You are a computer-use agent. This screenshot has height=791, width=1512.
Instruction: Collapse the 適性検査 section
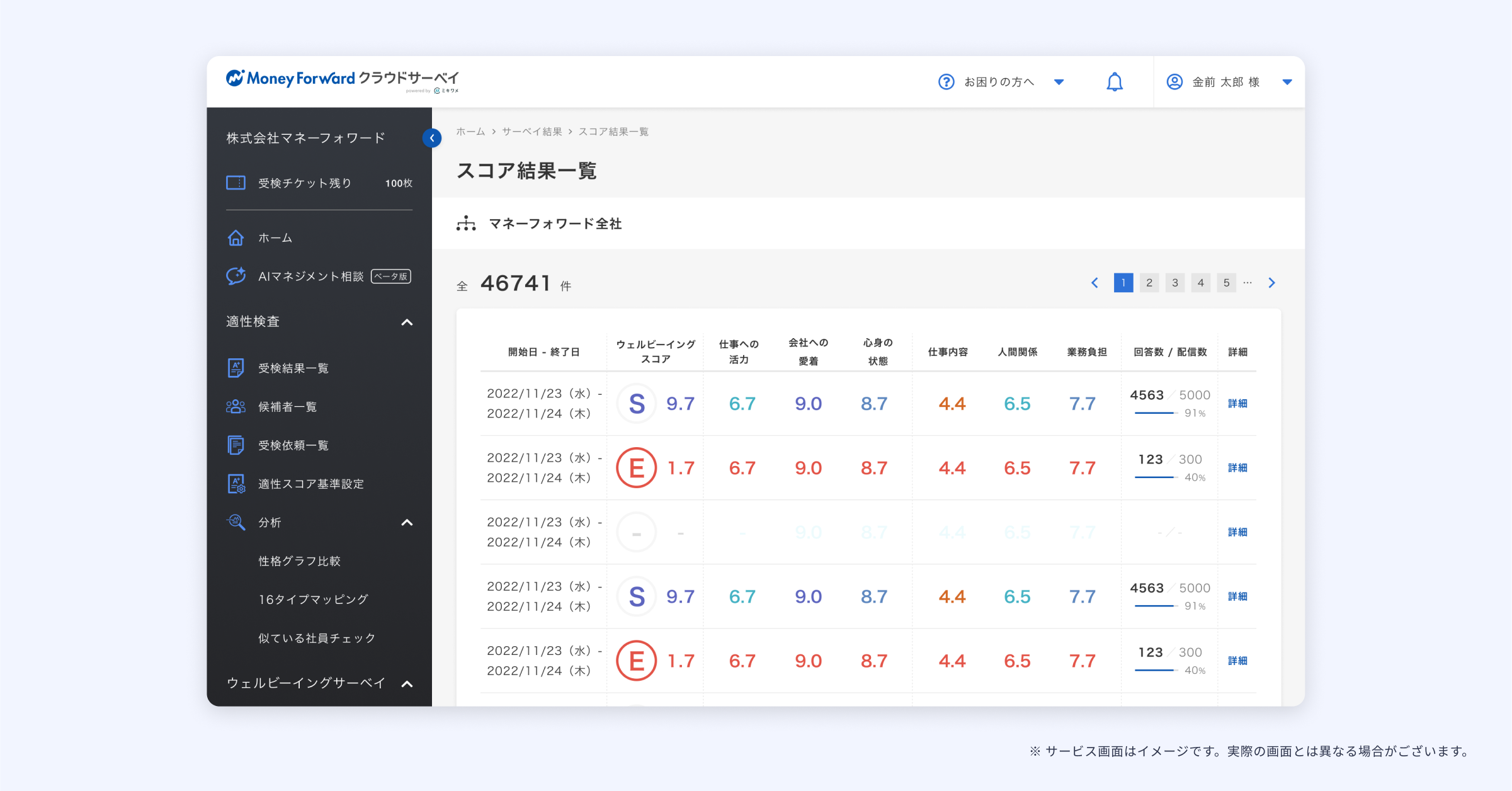407,322
